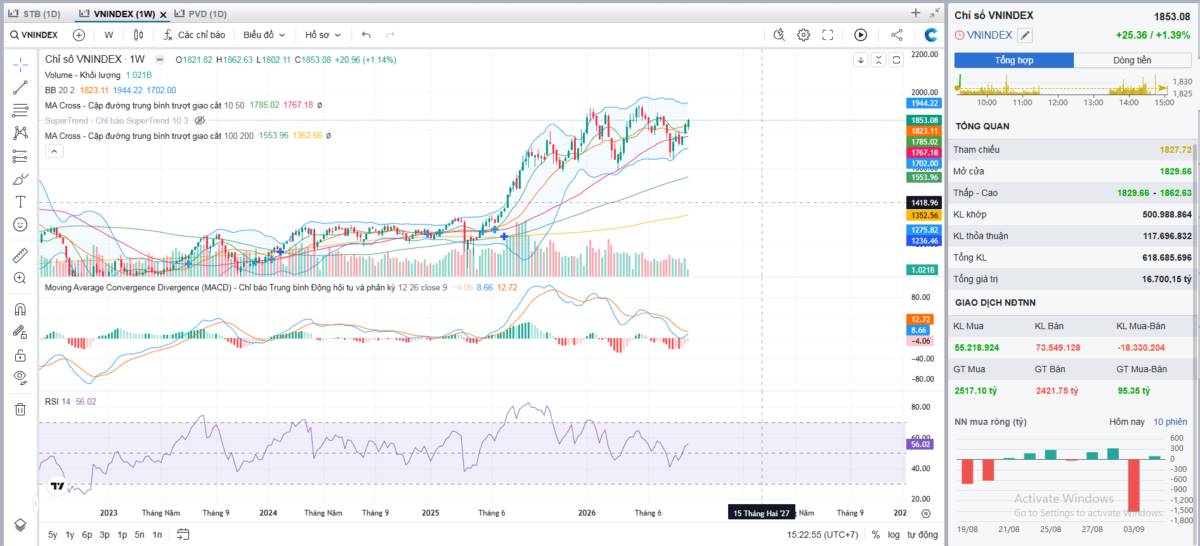Viewport: 1200px width, 546px height.
Task: Activate the zoom in tool
Action: tap(20, 278)
